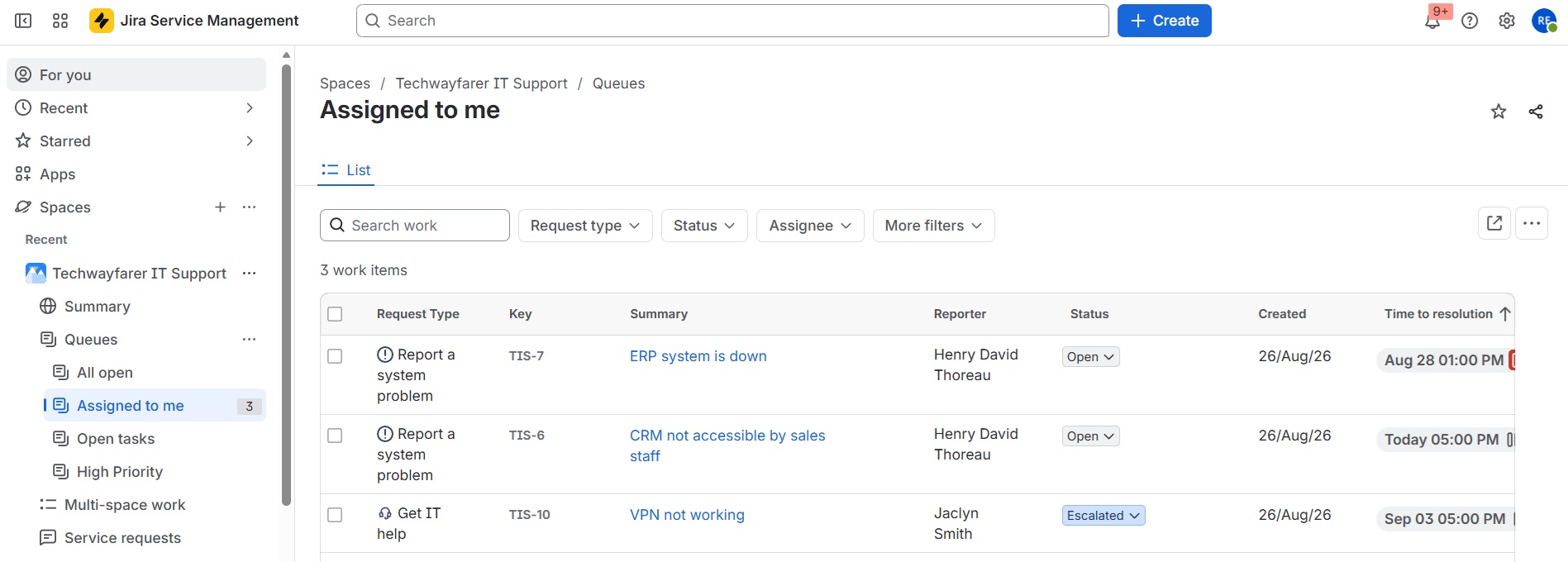Click the top Search field

pyautogui.click(x=732, y=21)
